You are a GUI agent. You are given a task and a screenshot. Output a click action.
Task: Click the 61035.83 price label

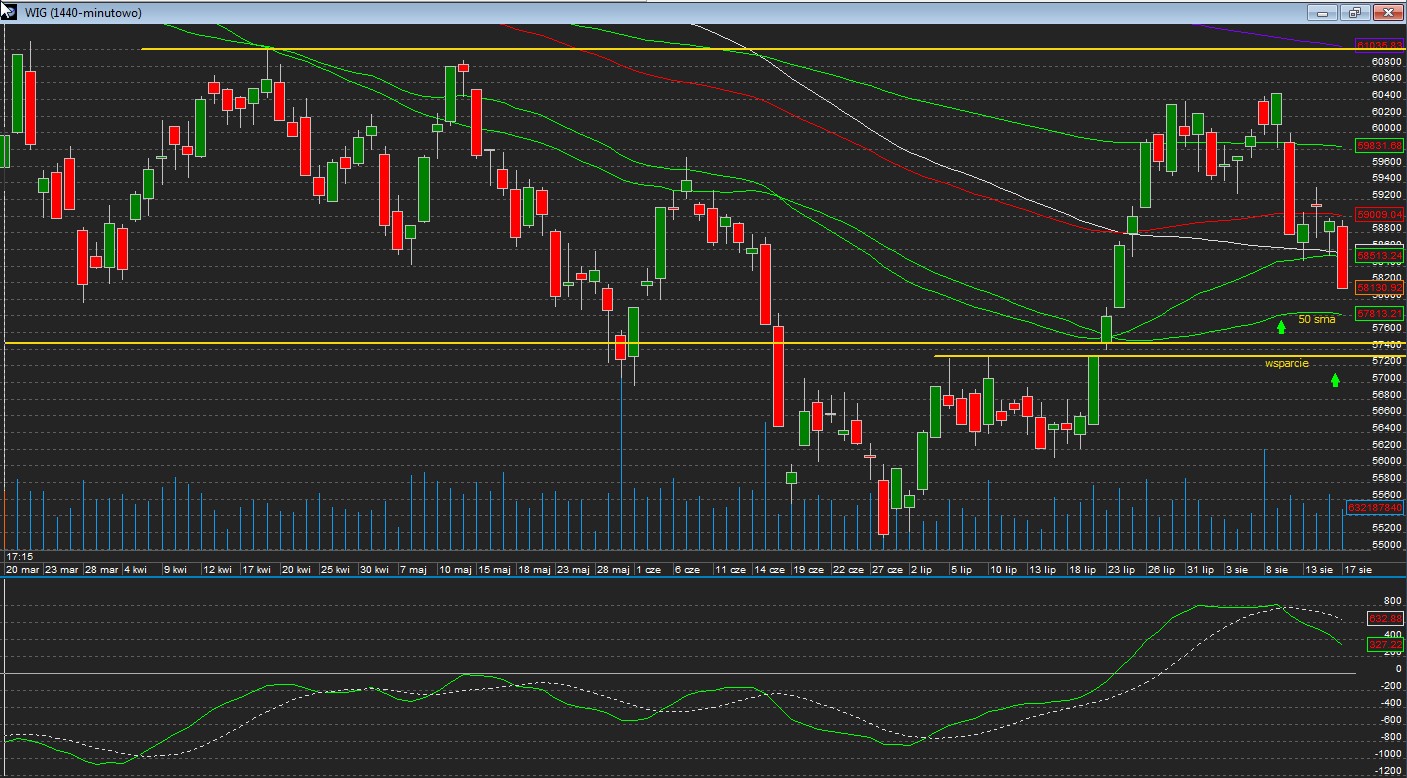[x=1379, y=46]
